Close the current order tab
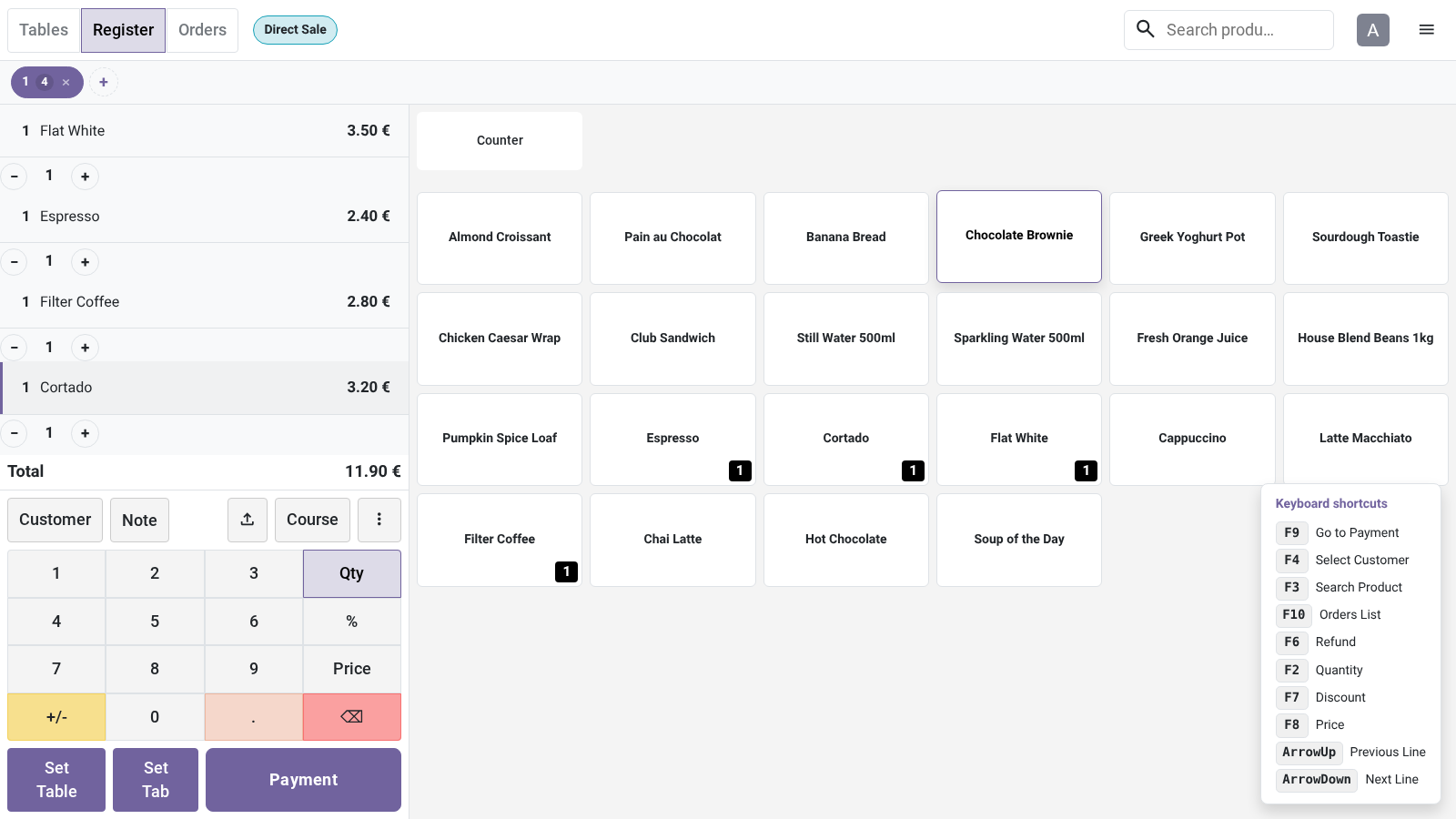 click(66, 82)
